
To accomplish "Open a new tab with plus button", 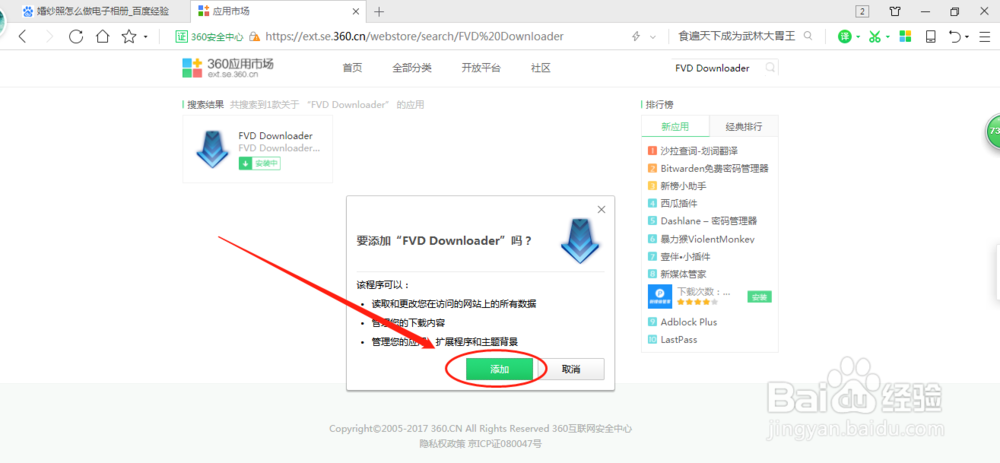I will click(x=379, y=11).
